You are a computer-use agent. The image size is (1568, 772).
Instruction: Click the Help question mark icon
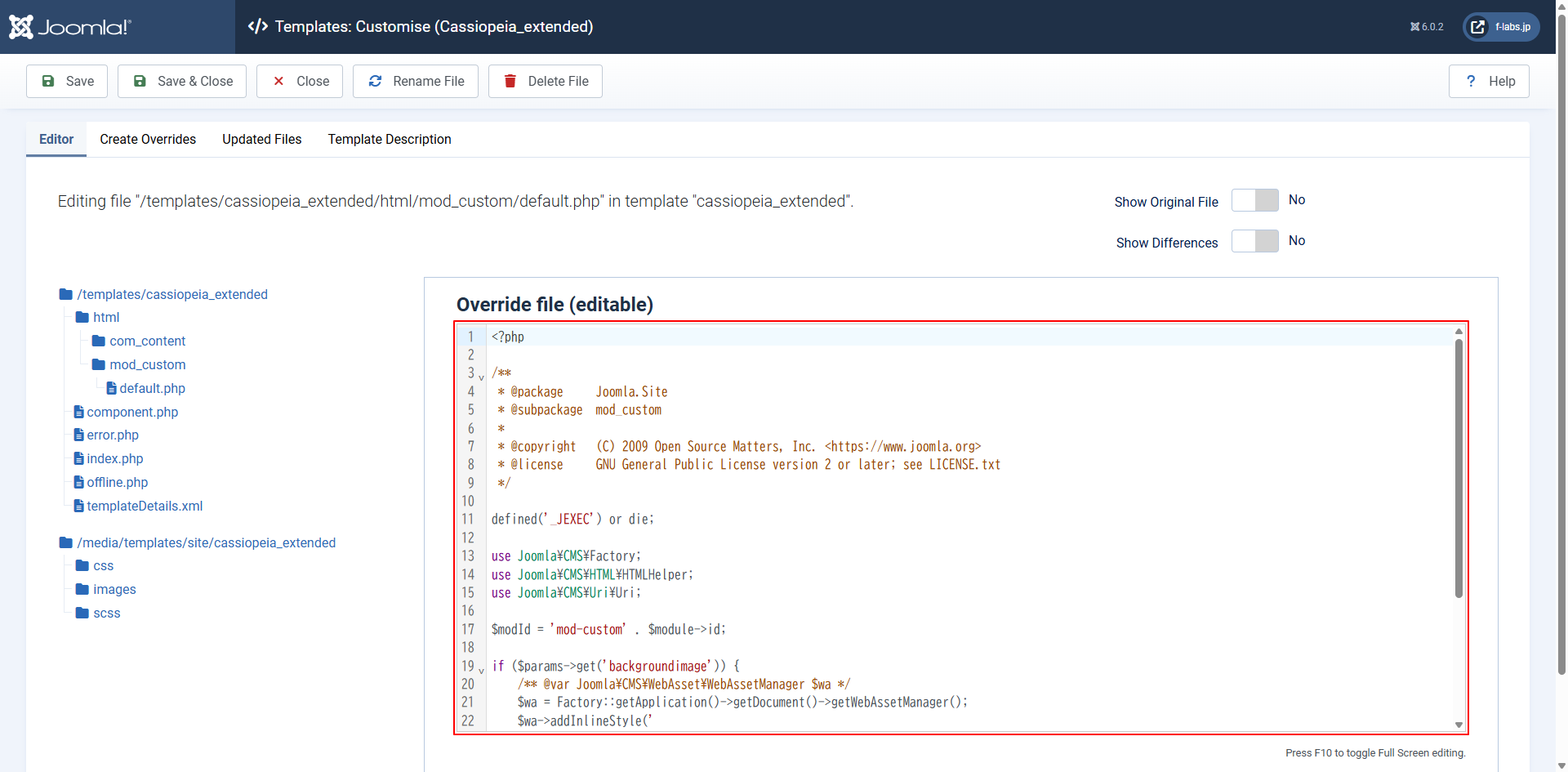click(x=1471, y=81)
